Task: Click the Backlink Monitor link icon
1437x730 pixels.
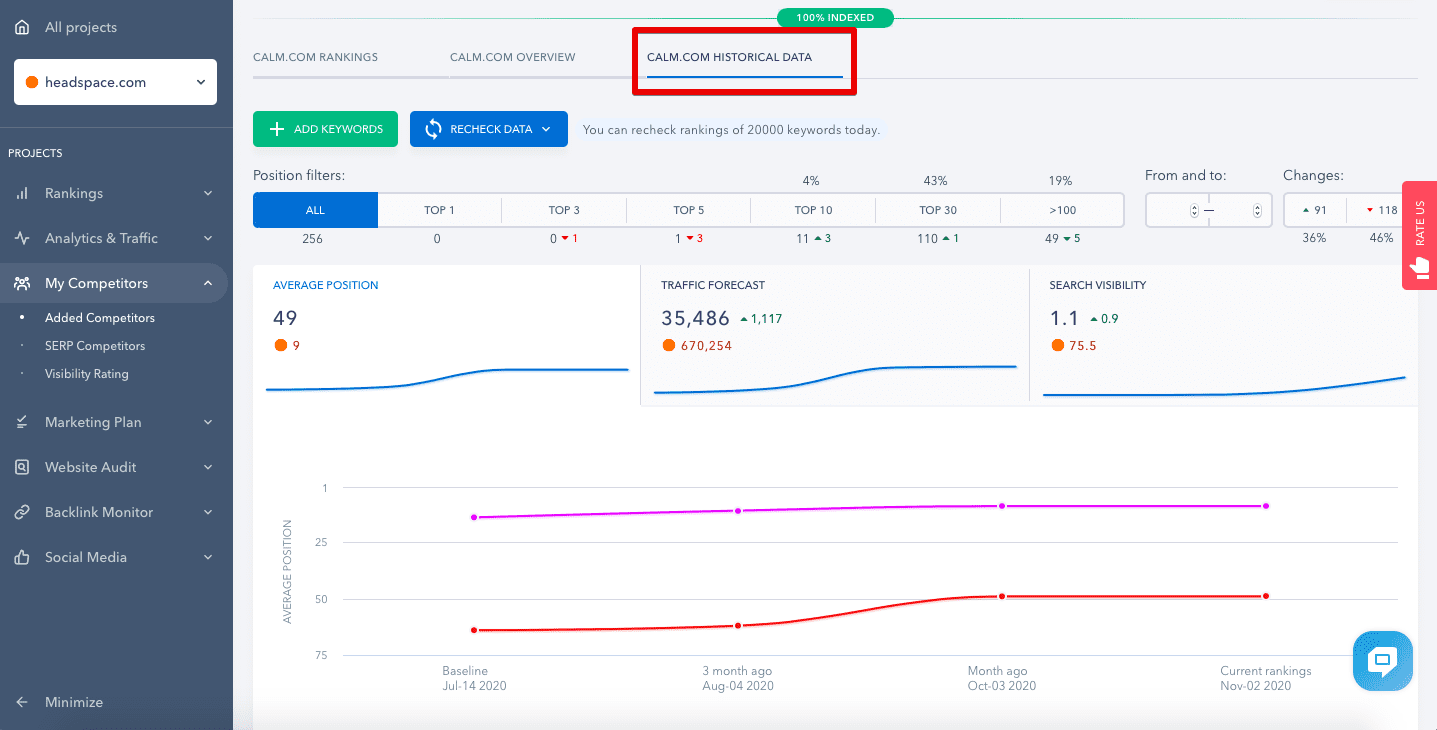Action: [22, 512]
